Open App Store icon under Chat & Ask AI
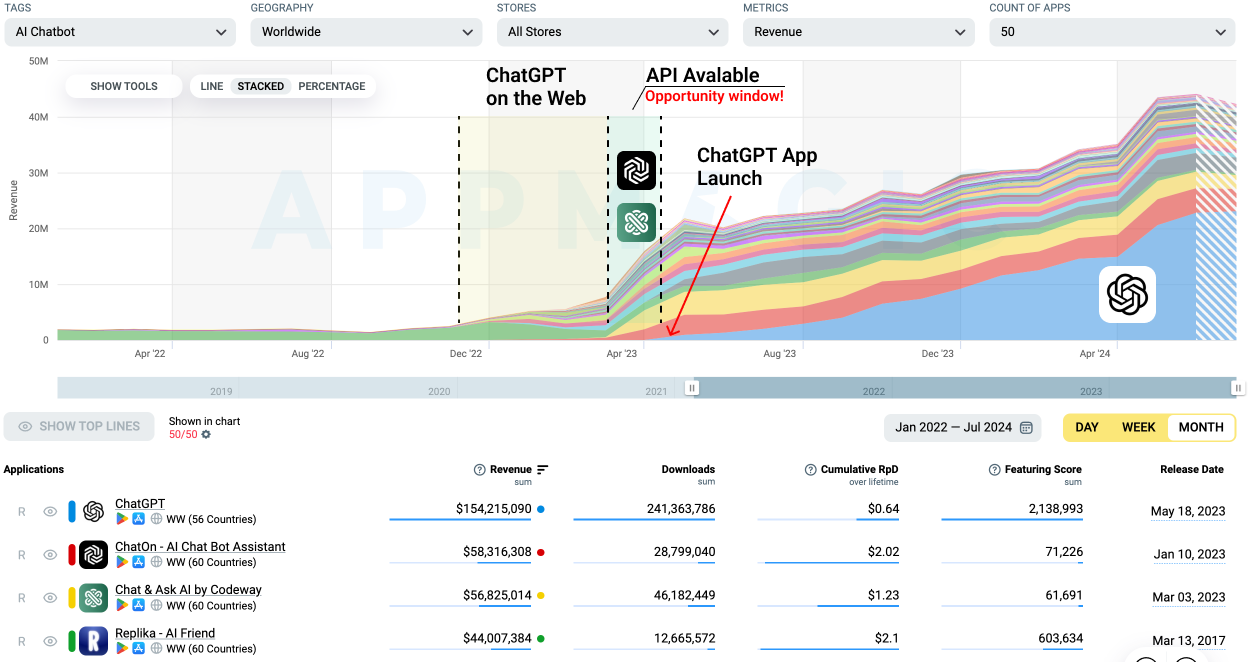 click(x=139, y=605)
